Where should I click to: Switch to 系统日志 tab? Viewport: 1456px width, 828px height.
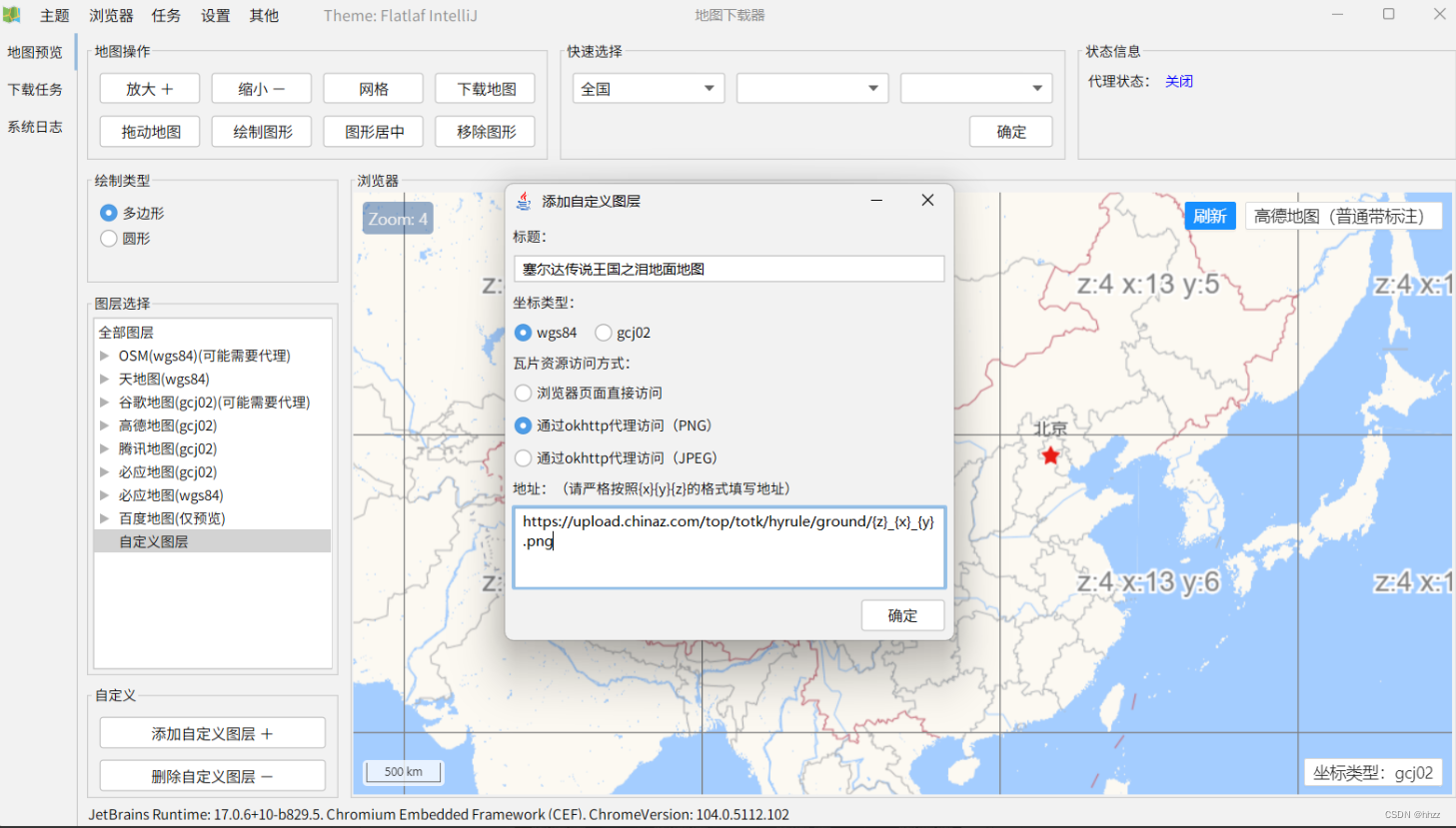[x=36, y=126]
